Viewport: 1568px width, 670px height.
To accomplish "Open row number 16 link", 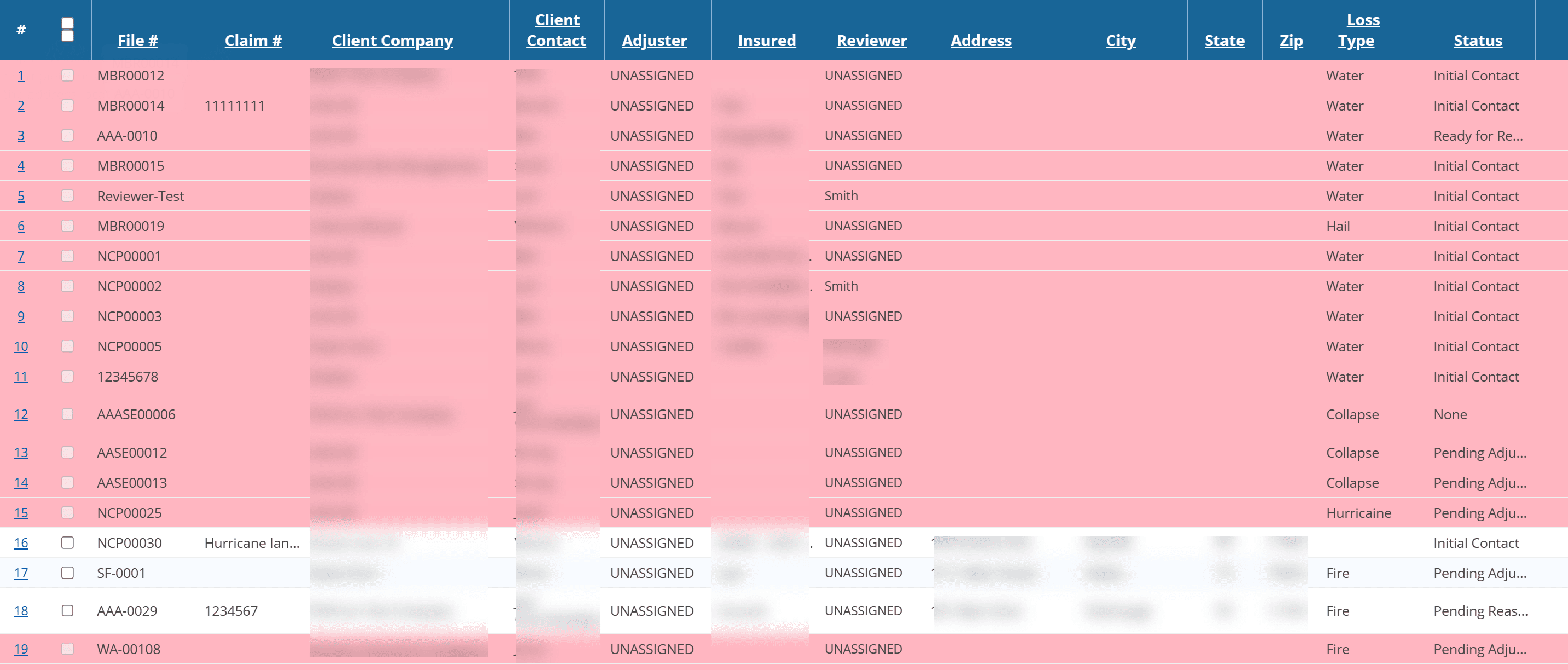I will [21, 543].
